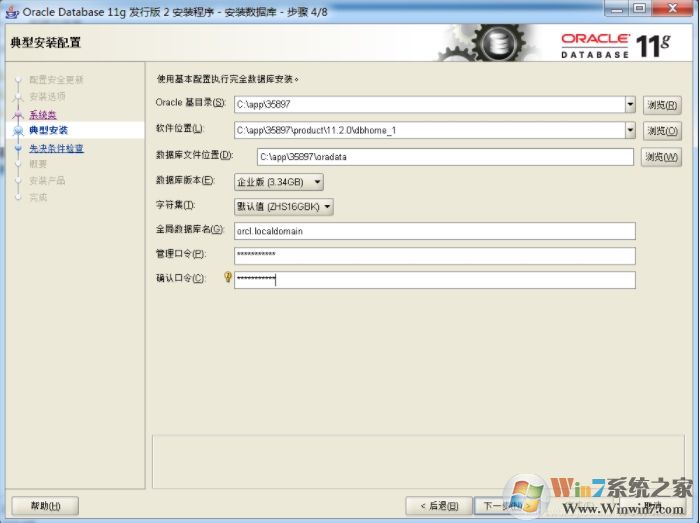The height and width of the screenshot is (523, 700).
Task: Open the 先决条件检查 step link
Action: point(56,148)
